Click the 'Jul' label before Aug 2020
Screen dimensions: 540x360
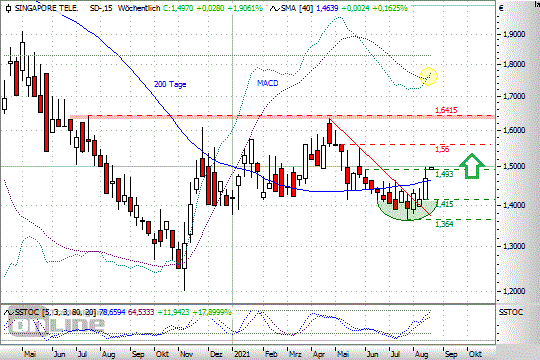tap(82, 354)
